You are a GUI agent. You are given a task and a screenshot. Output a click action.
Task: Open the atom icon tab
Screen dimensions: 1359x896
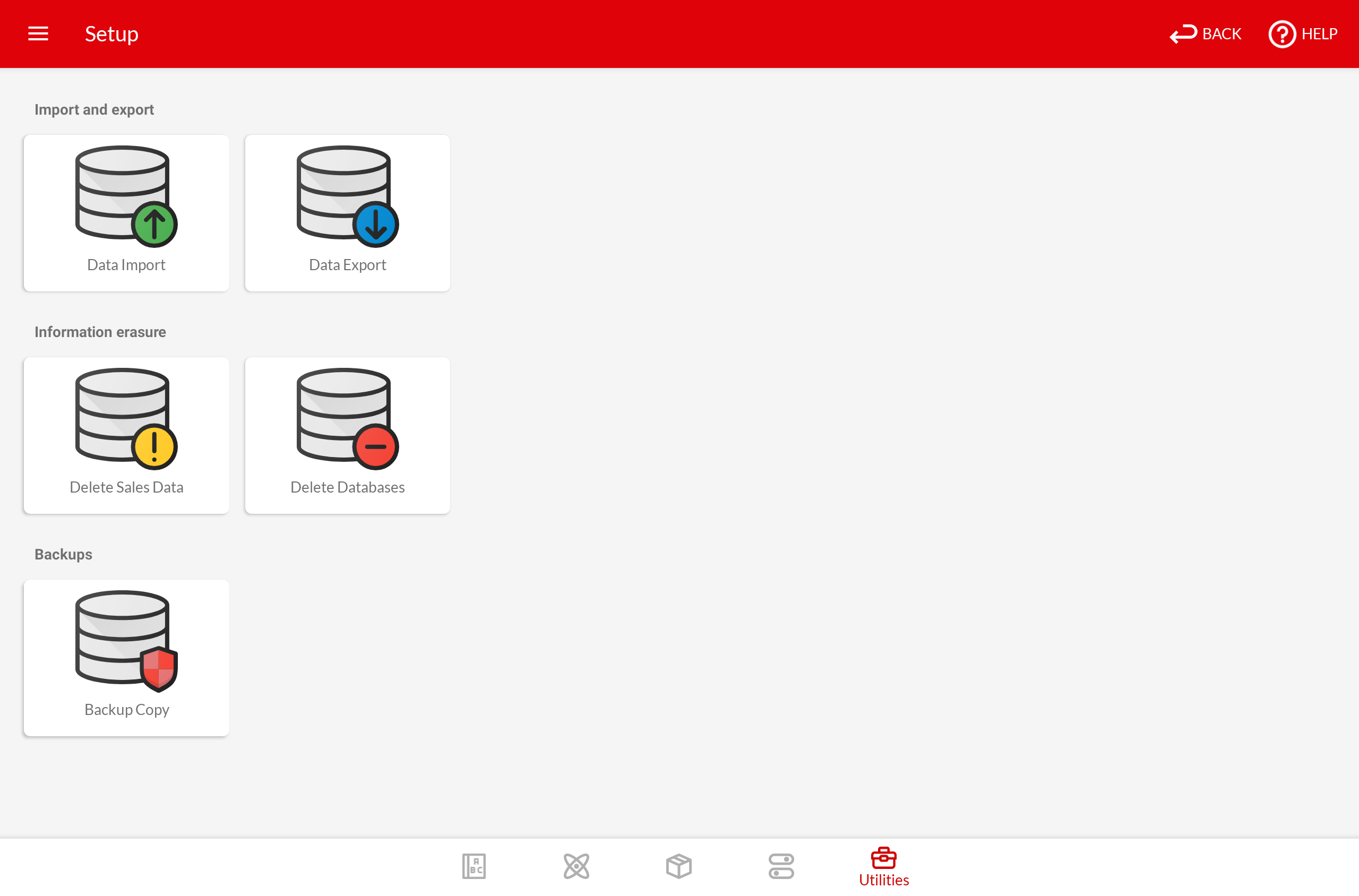click(576, 866)
